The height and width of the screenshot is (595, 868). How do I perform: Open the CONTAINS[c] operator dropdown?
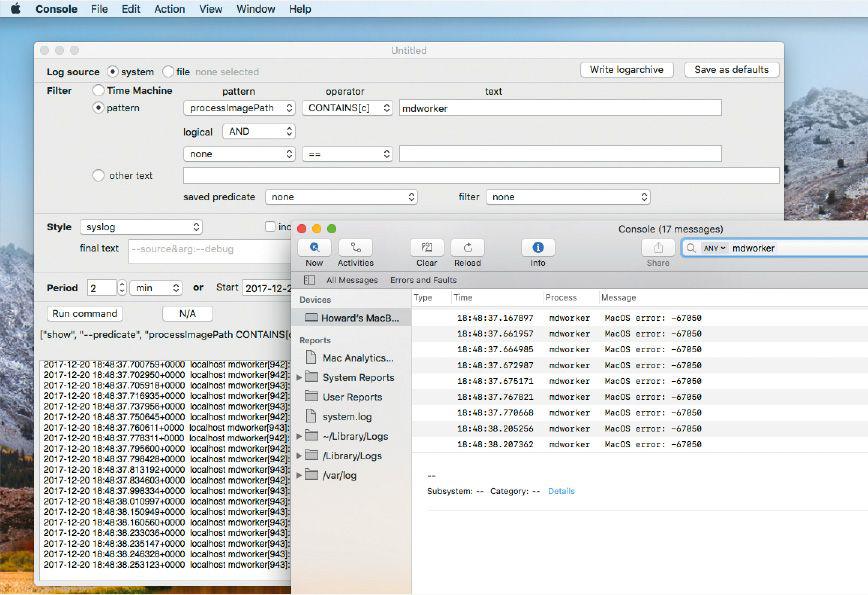(347, 108)
